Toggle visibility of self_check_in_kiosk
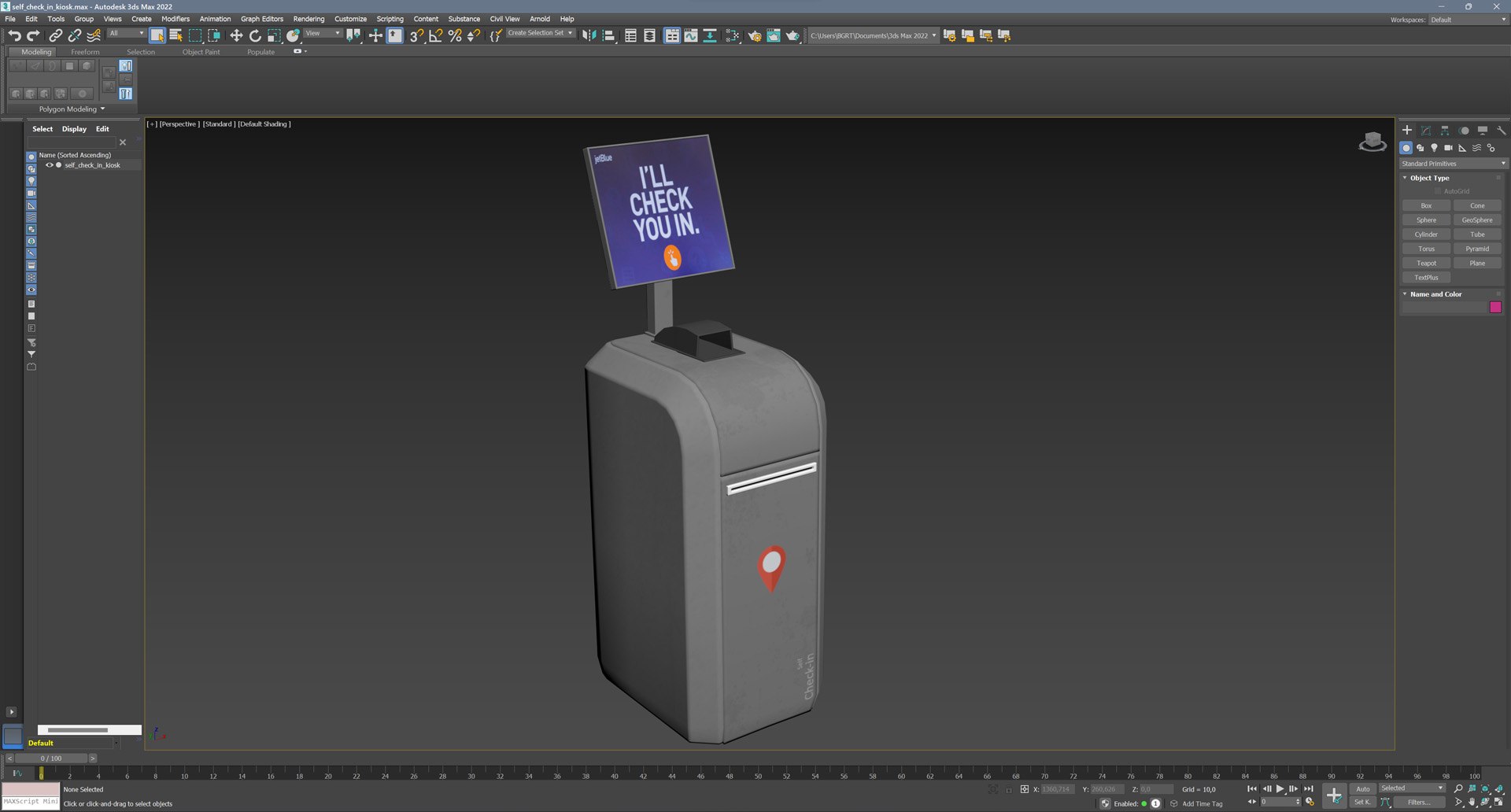 49,165
